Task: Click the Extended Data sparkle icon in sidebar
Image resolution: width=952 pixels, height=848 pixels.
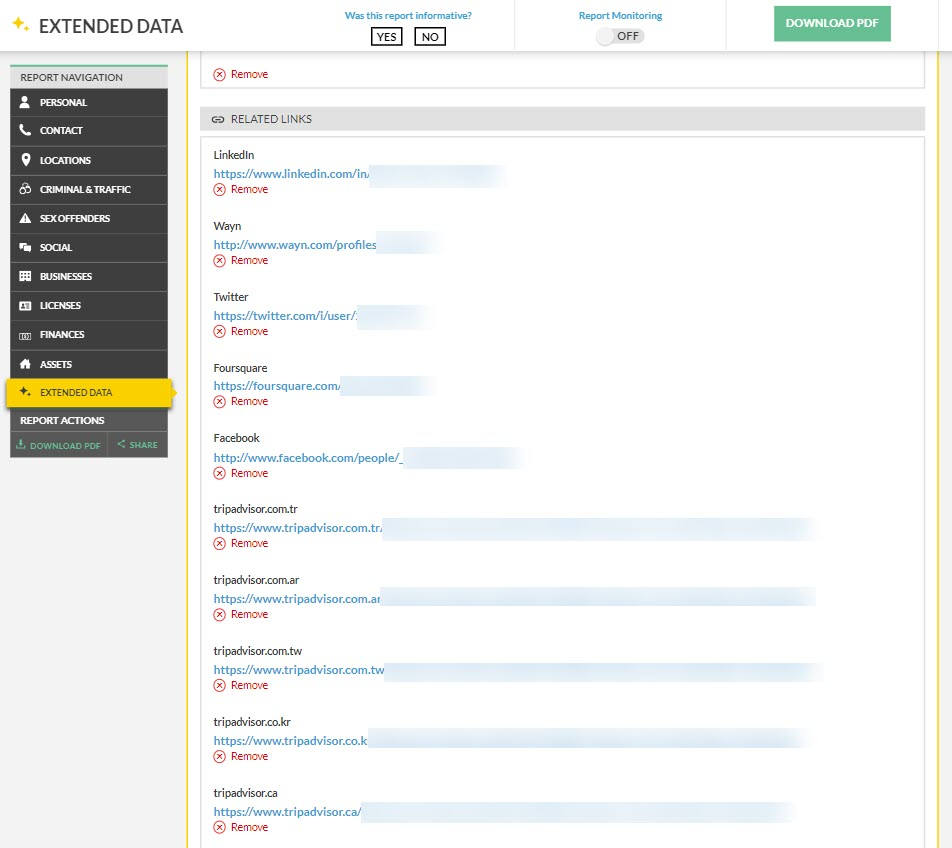Action: click(25, 392)
